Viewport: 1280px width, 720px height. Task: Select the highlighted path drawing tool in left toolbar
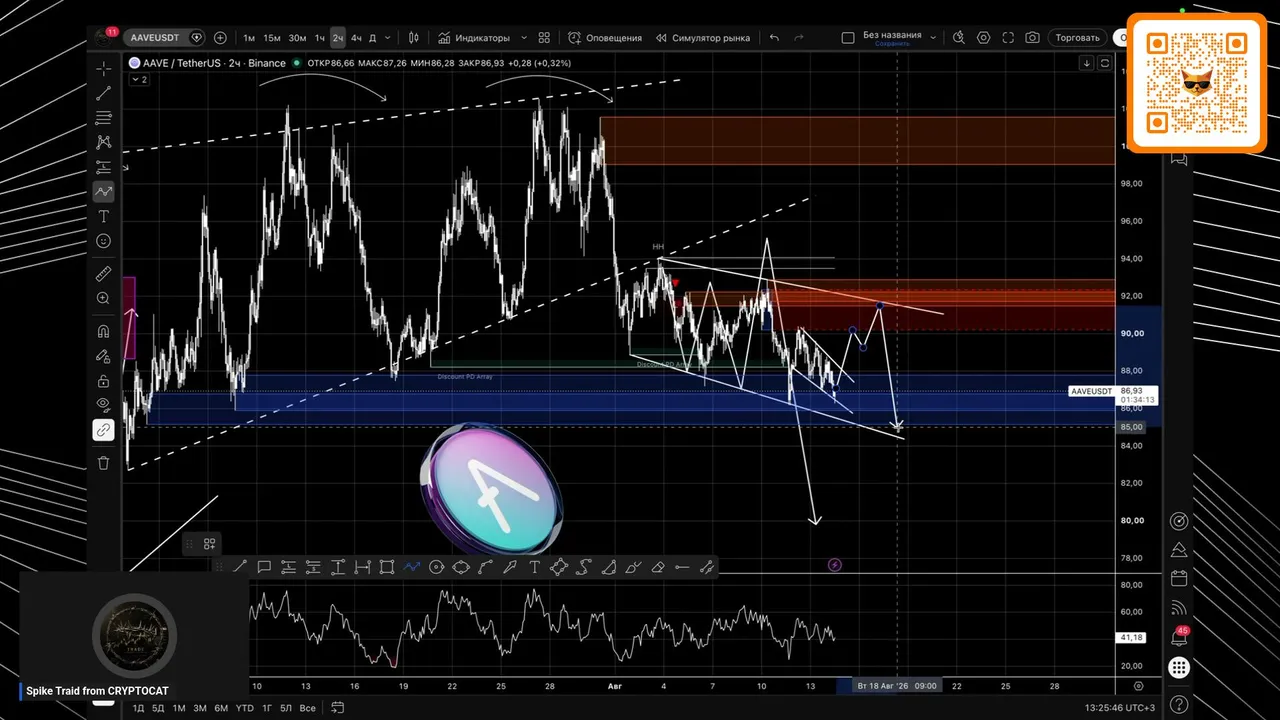point(104,191)
